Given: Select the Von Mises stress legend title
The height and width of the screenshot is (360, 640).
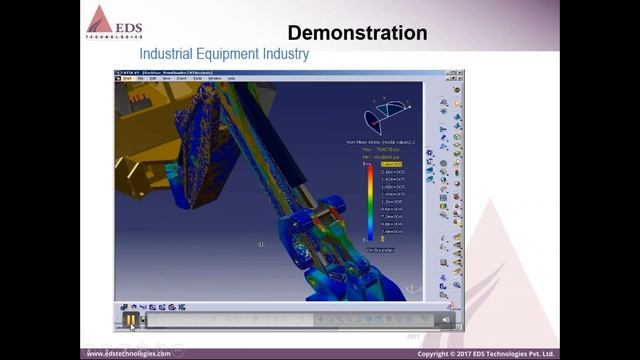Looking at the screenshot, I should tap(380, 142).
